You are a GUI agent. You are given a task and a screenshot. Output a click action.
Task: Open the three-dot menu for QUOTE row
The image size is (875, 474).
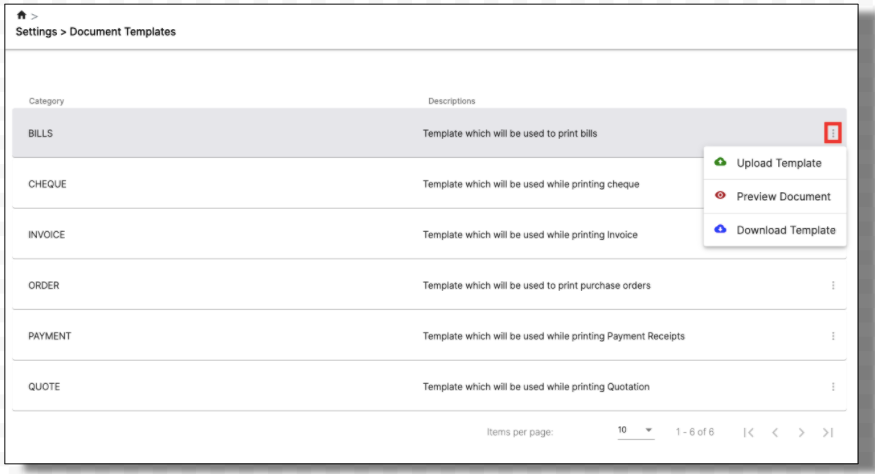click(x=833, y=387)
